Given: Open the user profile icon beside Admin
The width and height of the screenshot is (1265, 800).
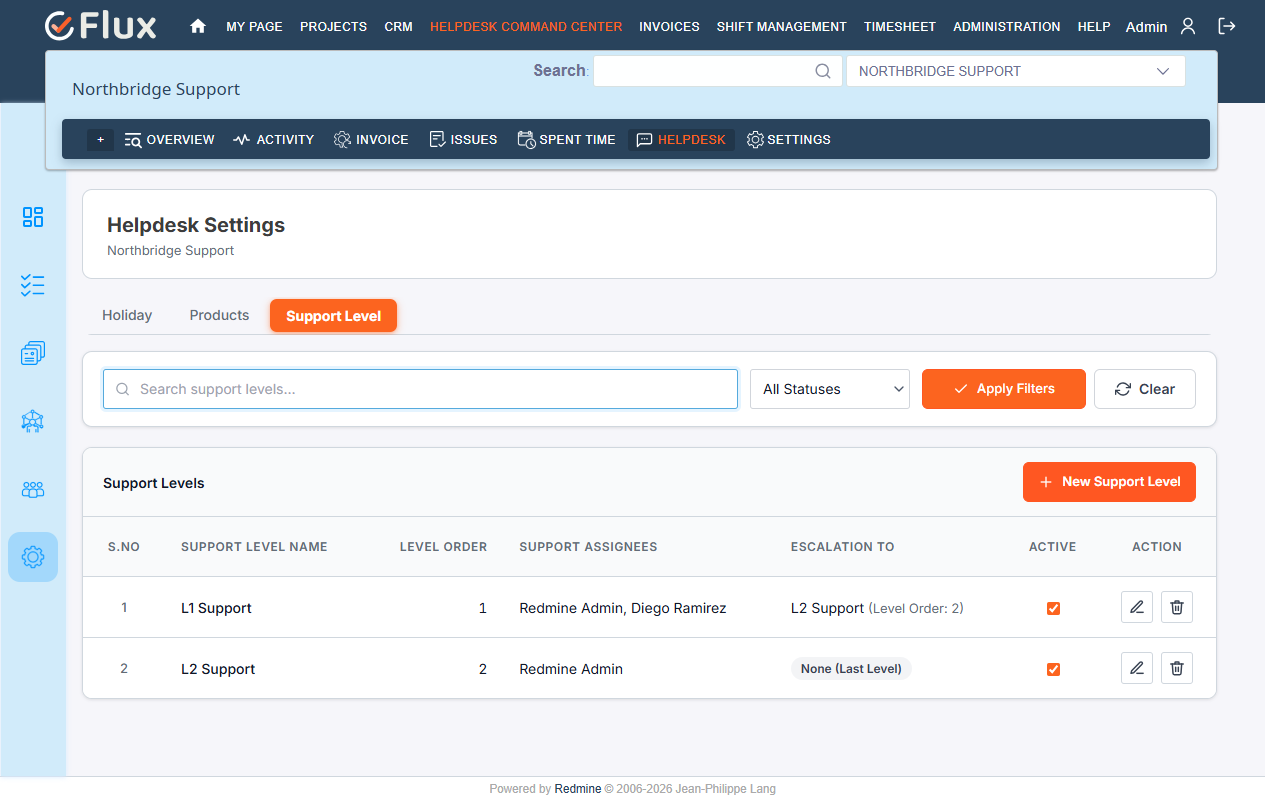Looking at the screenshot, I should [1188, 26].
